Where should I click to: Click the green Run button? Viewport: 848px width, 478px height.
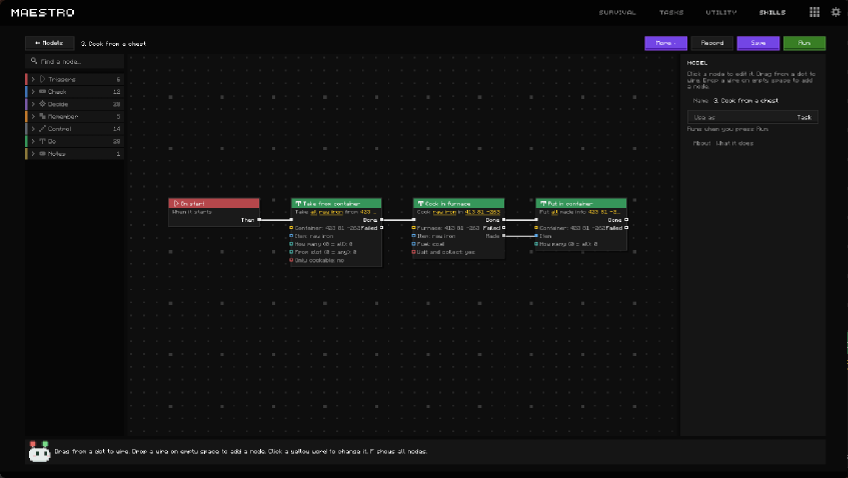[x=804, y=43]
